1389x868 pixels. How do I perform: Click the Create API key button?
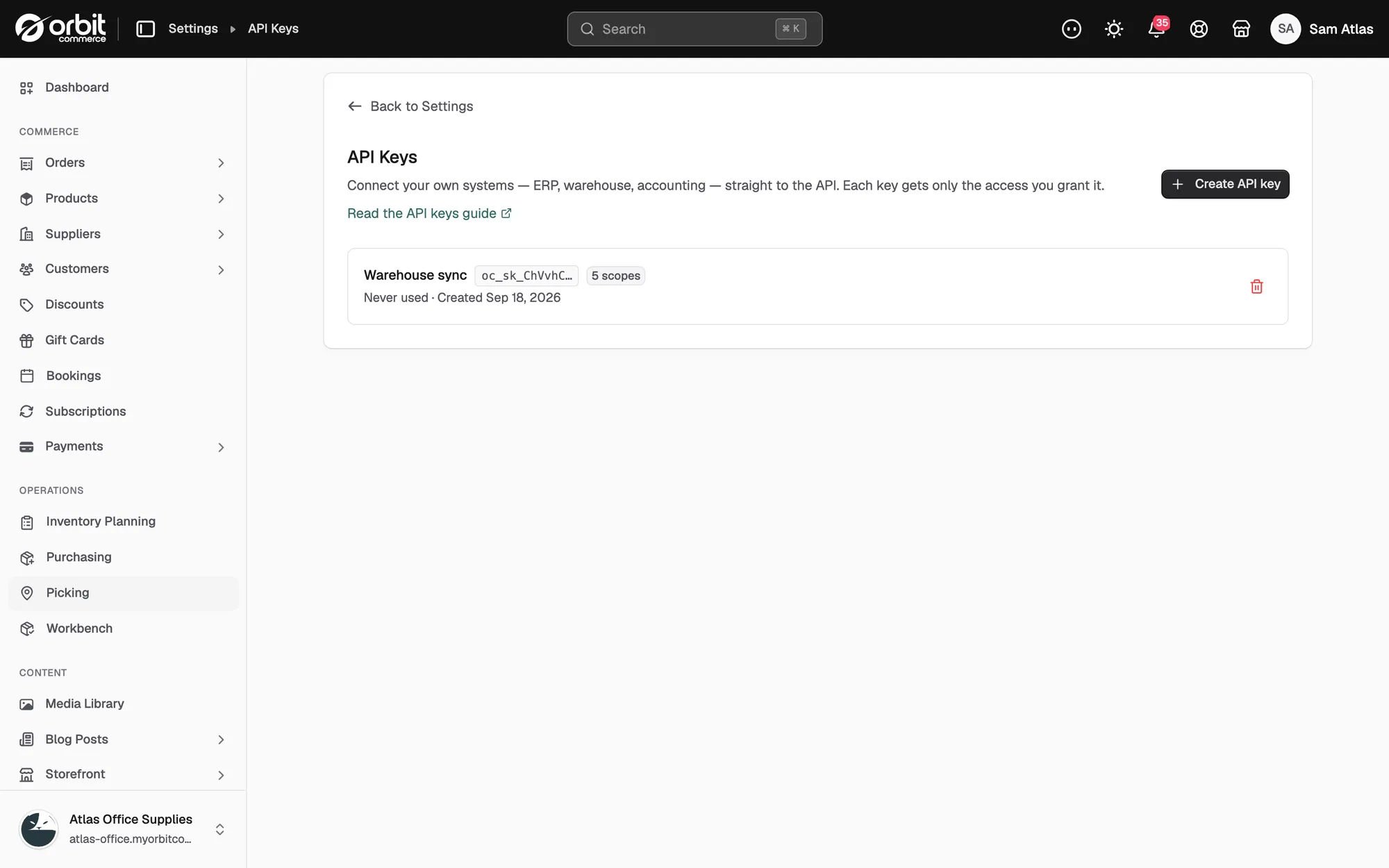1225,184
